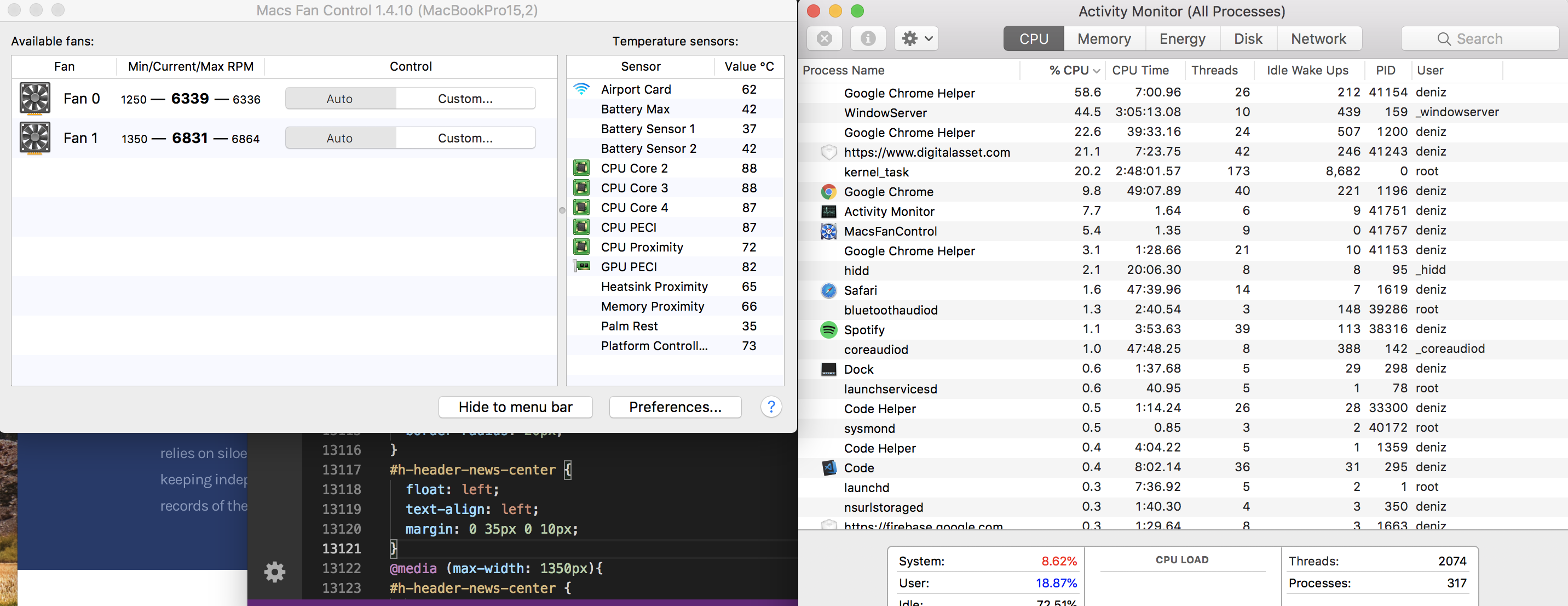Sort by Process Name column header

843,71
